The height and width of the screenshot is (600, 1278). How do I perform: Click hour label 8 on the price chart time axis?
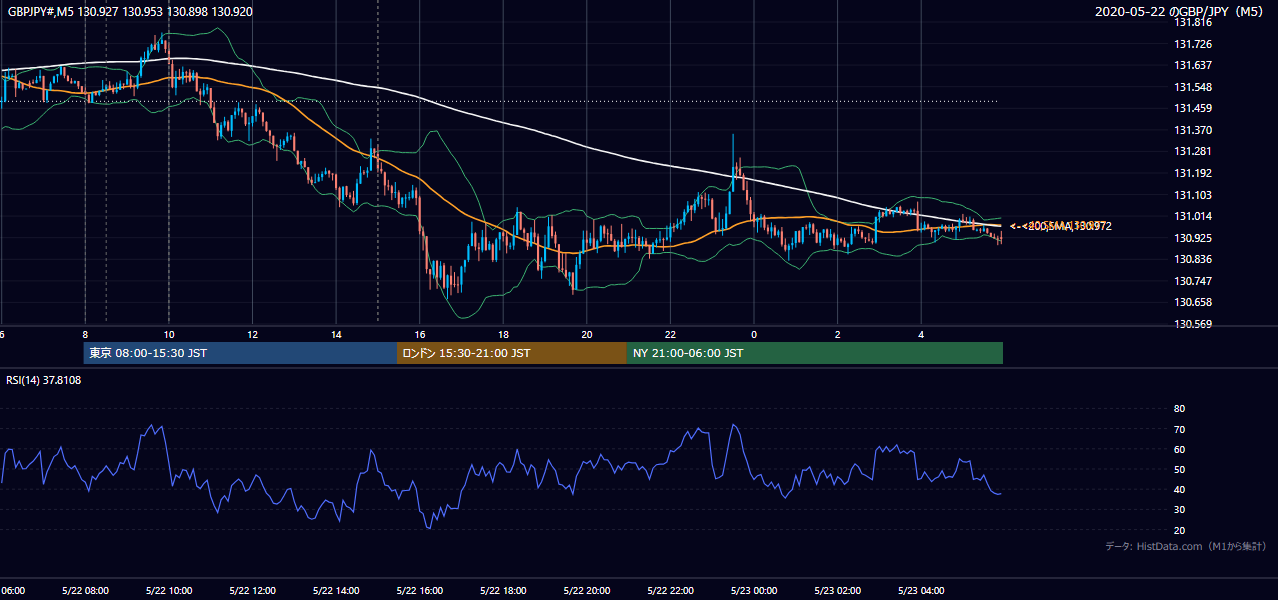(85, 334)
